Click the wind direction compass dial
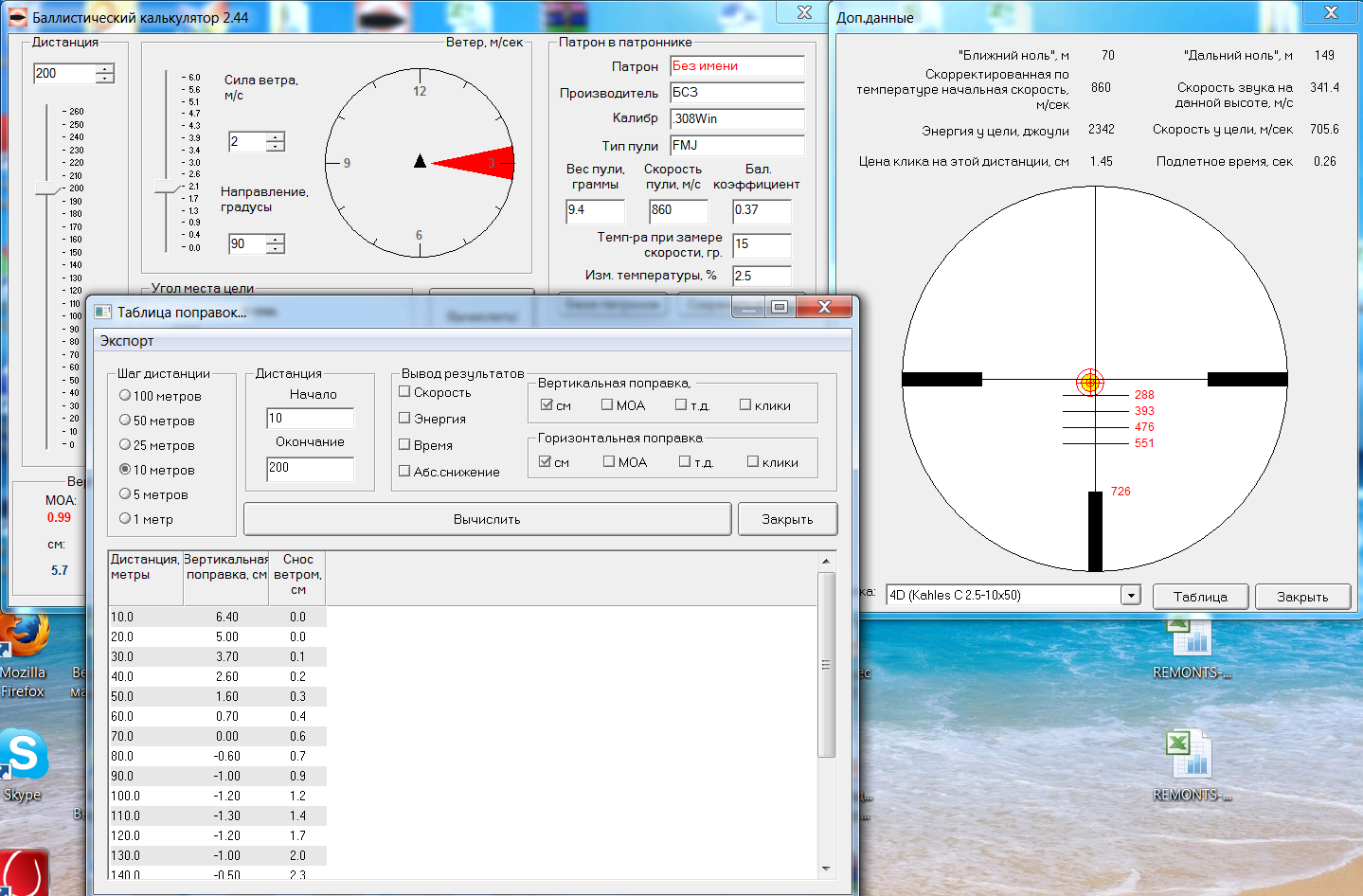The width and height of the screenshot is (1363, 896). point(420,162)
